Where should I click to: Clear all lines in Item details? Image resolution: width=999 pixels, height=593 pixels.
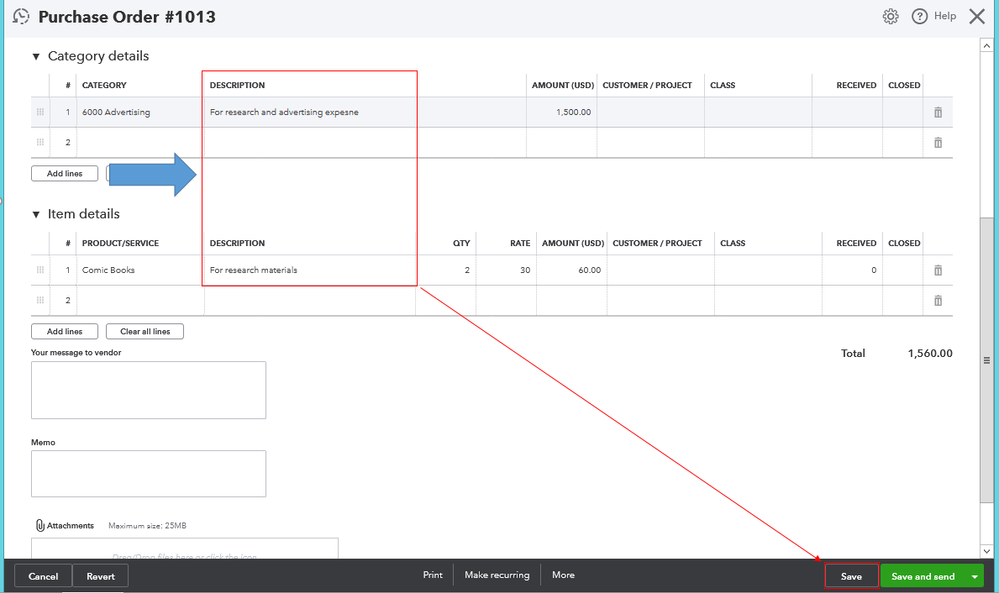(x=145, y=331)
